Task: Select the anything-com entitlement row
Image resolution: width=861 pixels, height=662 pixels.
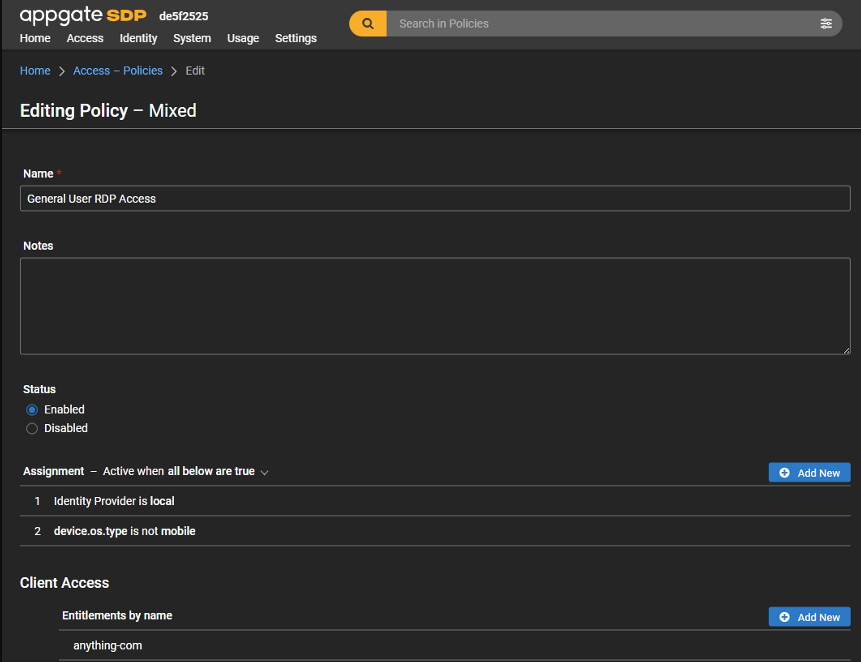Action: (x=107, y=645)
